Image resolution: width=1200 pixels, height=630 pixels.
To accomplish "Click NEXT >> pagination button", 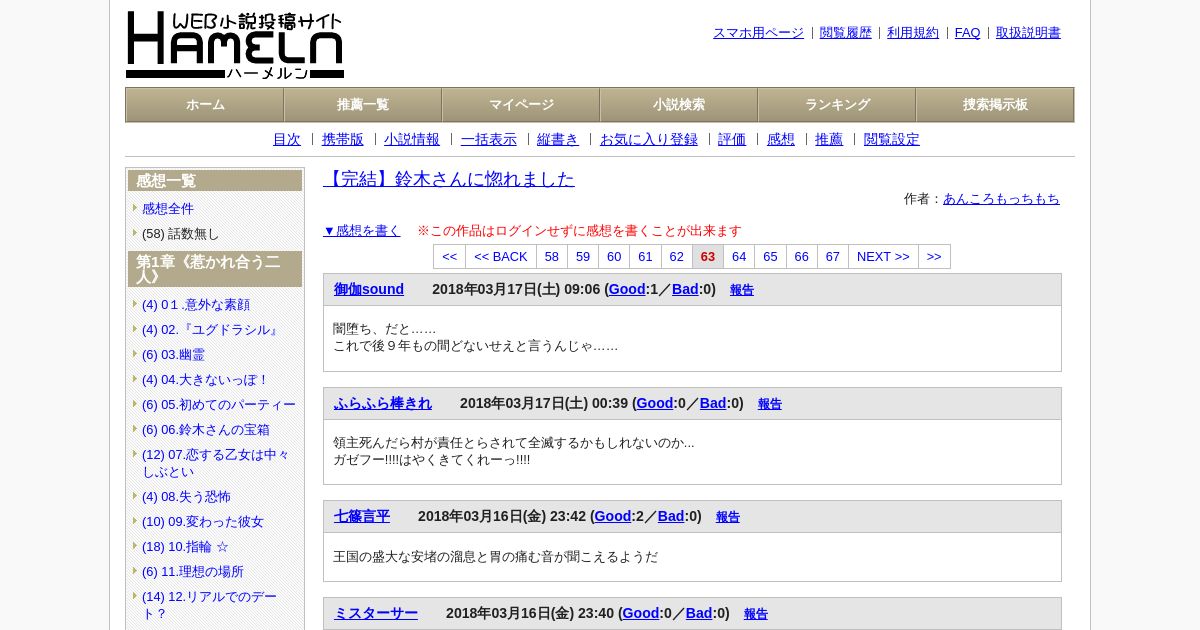I will coord(883,257).
